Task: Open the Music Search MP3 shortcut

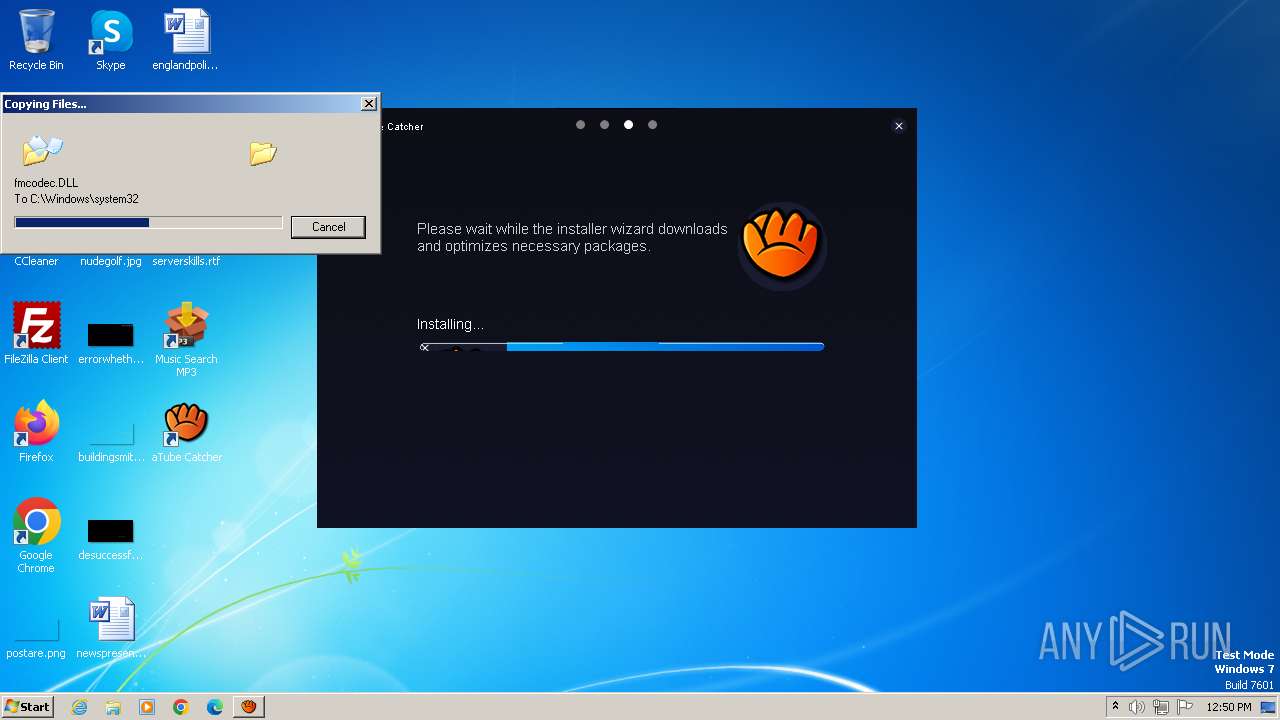Action: (x=186, y=338)
